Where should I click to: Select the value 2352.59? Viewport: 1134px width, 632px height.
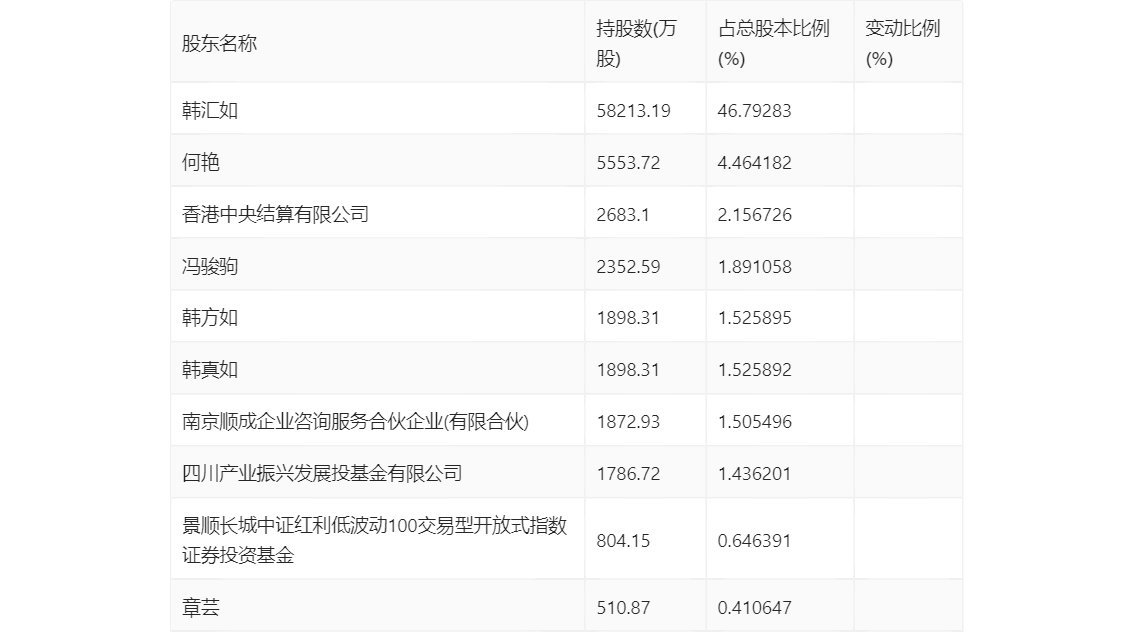click(628, 267)
